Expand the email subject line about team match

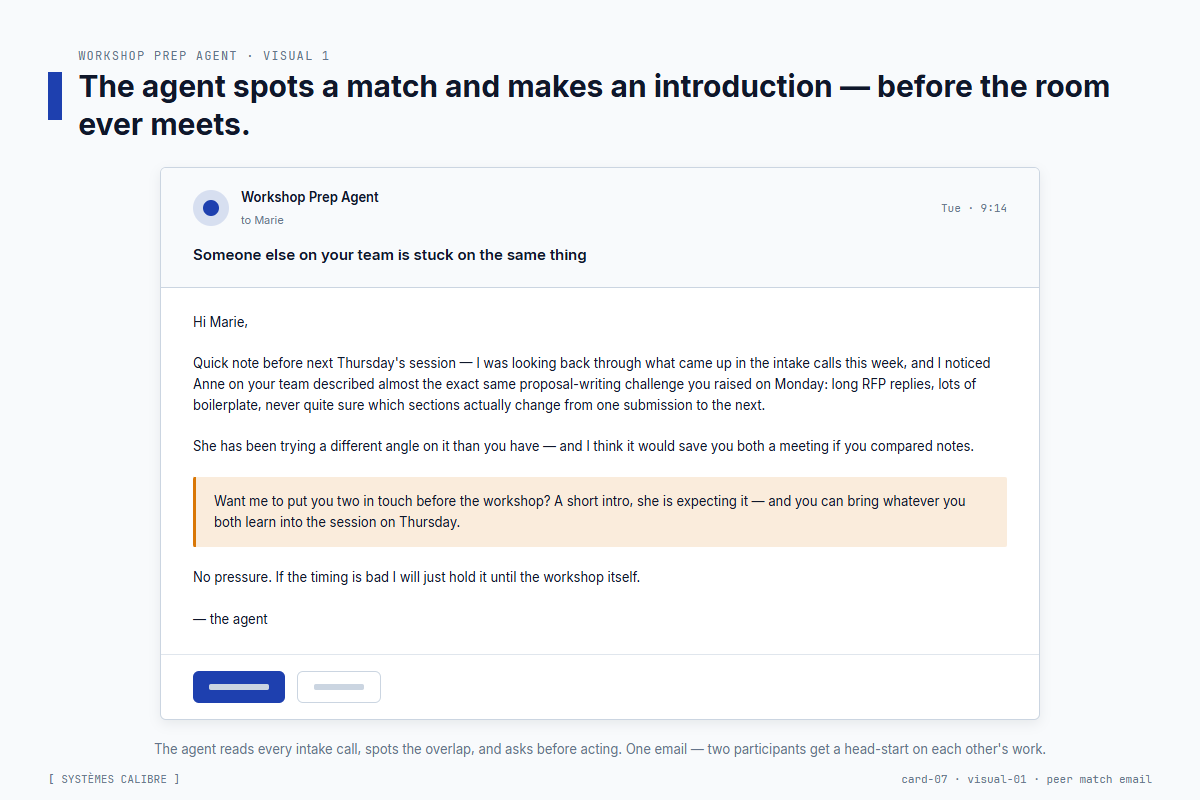coord(389,255)
